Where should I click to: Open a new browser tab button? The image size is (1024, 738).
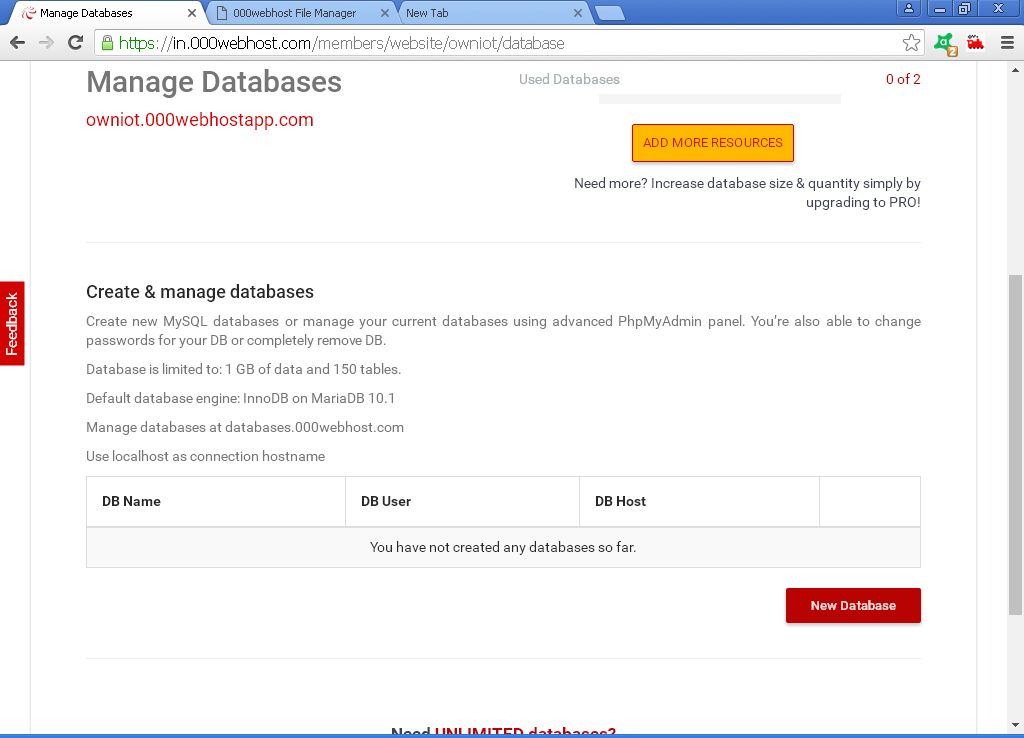coord(611,13)
